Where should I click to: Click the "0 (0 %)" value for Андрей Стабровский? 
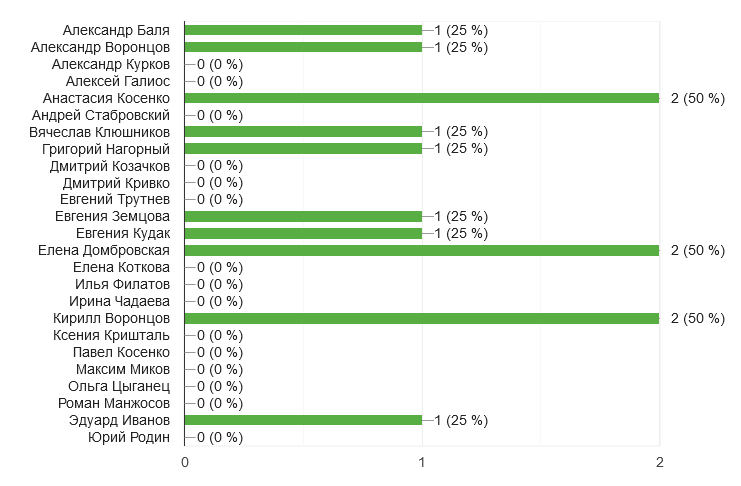(x=220, y=115)
